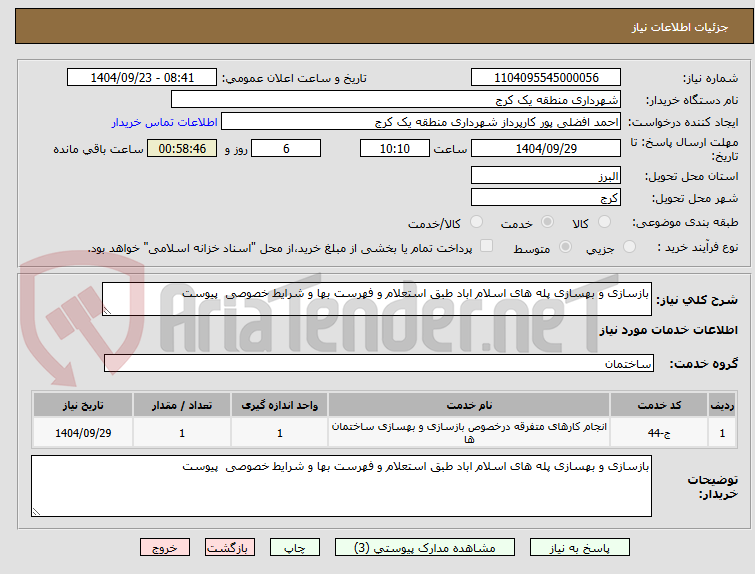Image resolution: width=755 pixels, height=574 pixels.
Task: Click the اطلاعات خدمات مورد نیاز heading
Action: 668,330
